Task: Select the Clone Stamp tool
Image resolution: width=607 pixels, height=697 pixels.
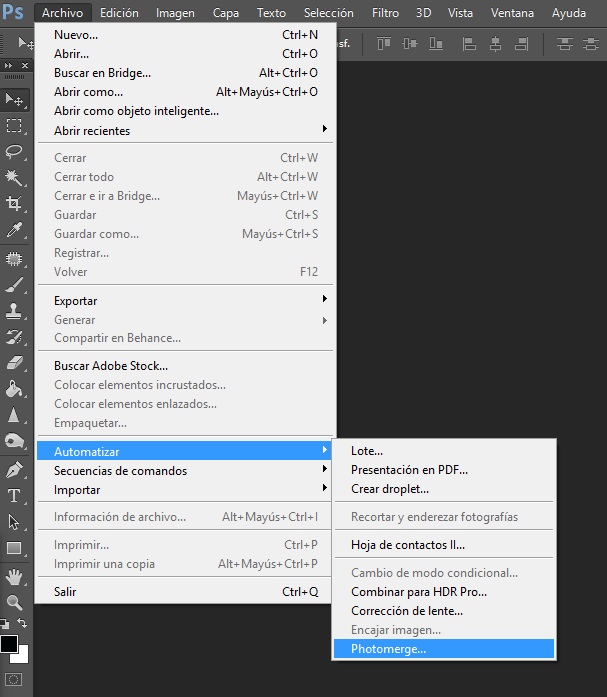Action: point(14,311)
